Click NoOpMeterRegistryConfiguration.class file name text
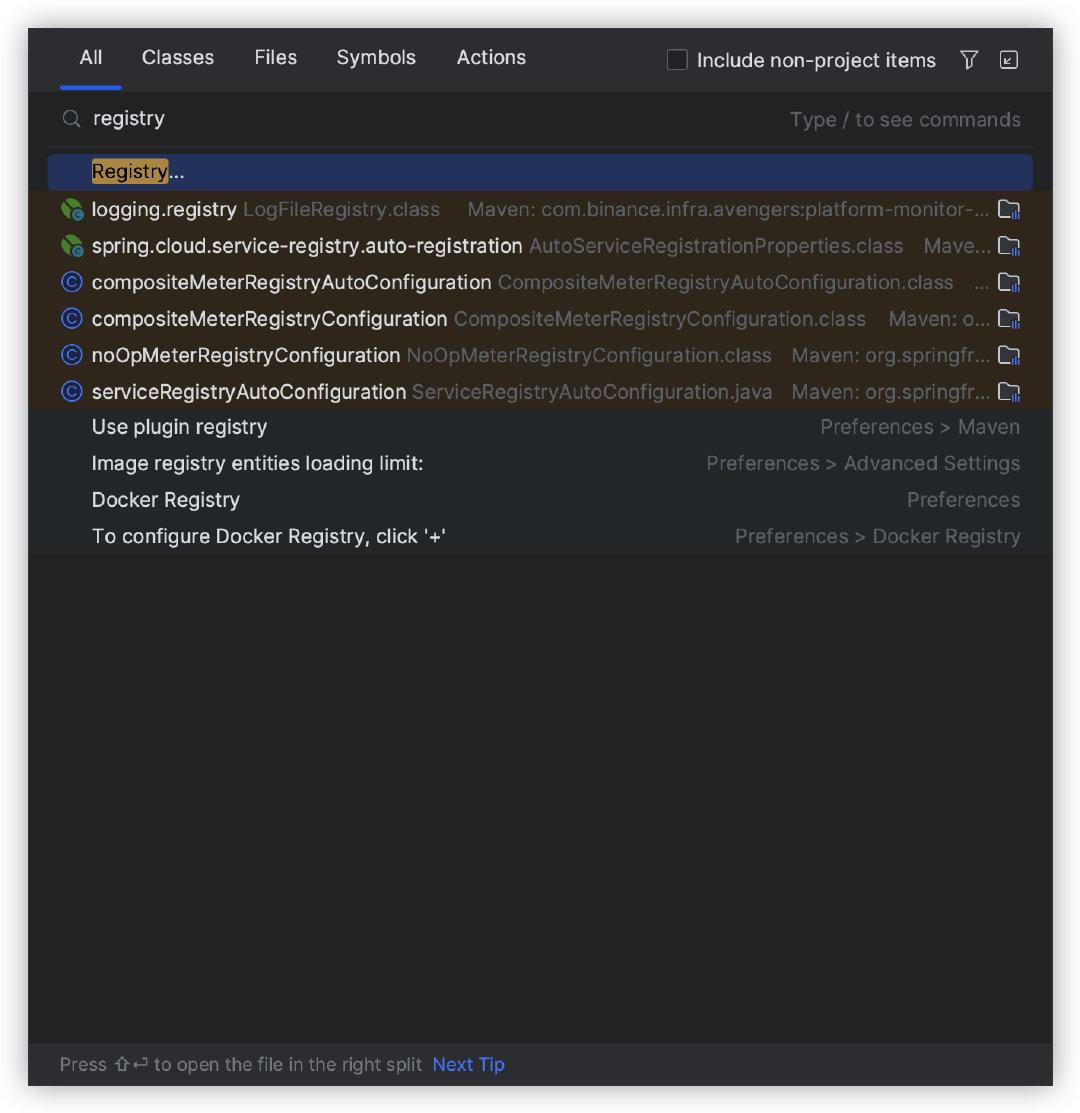Screen dimensions: 1080x1113 589,355
